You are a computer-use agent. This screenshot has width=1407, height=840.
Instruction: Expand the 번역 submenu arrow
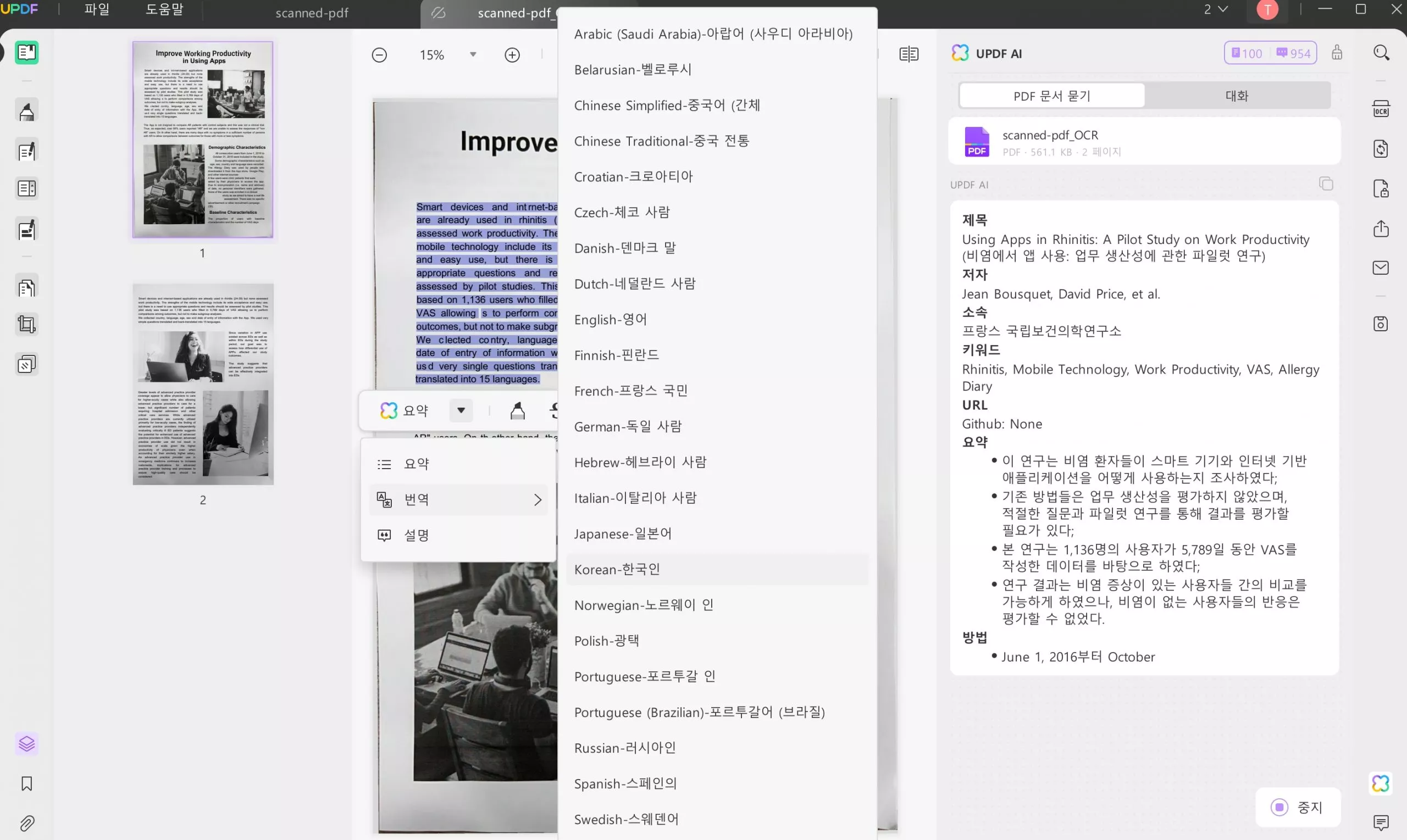coord(537,499)
